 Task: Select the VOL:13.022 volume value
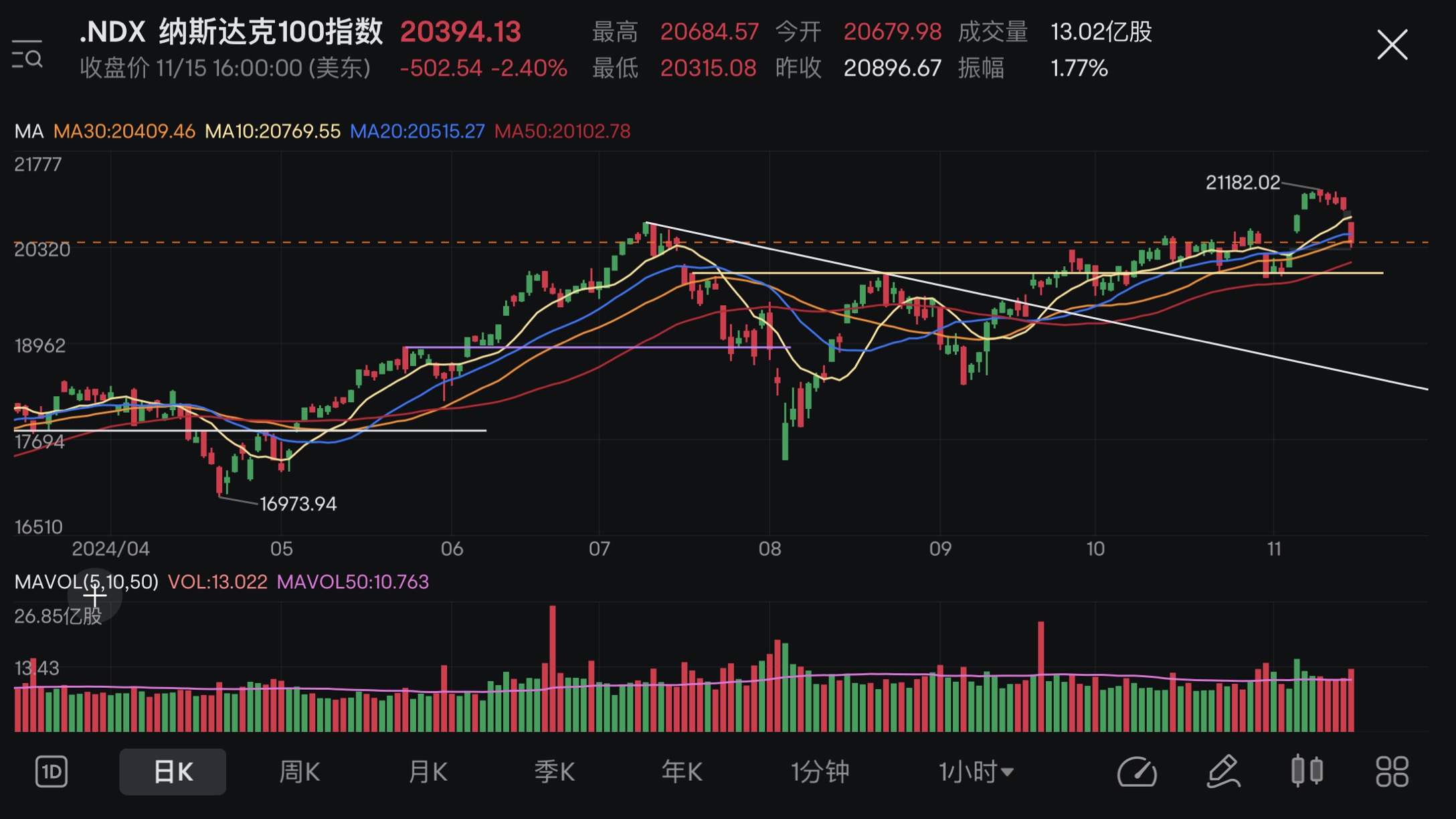217,581
